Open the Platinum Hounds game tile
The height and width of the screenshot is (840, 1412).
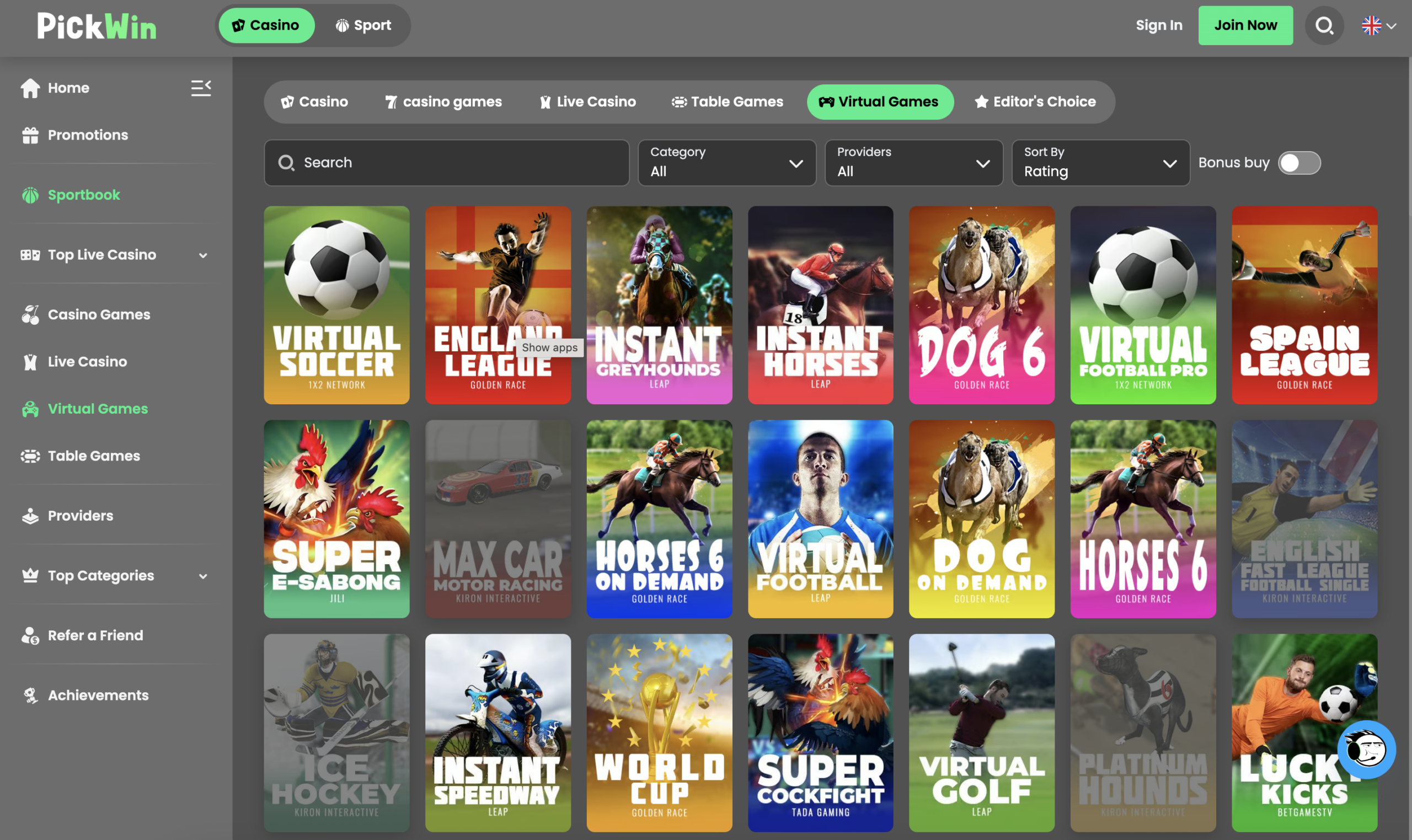coord(1143,733)
